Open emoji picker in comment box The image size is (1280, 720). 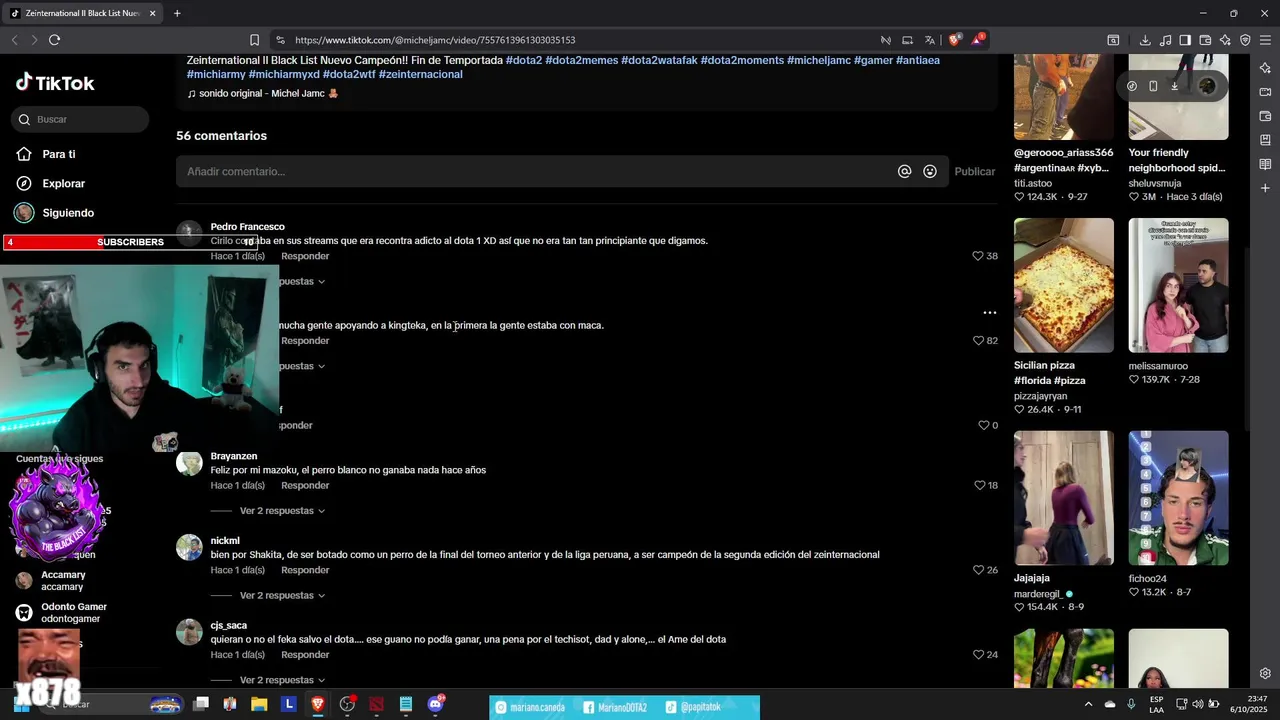(x=930, y=171)
